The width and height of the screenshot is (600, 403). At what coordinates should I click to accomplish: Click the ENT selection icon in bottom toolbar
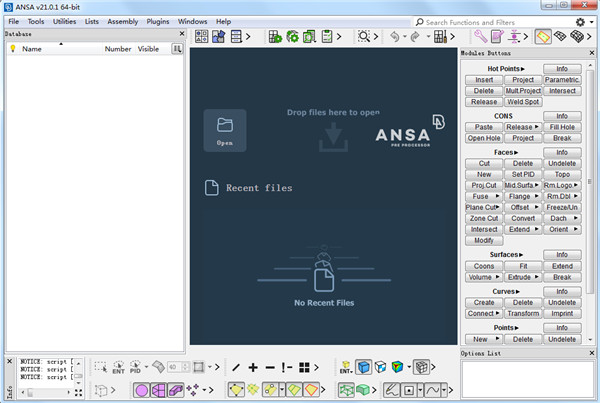tap(117, 367)
